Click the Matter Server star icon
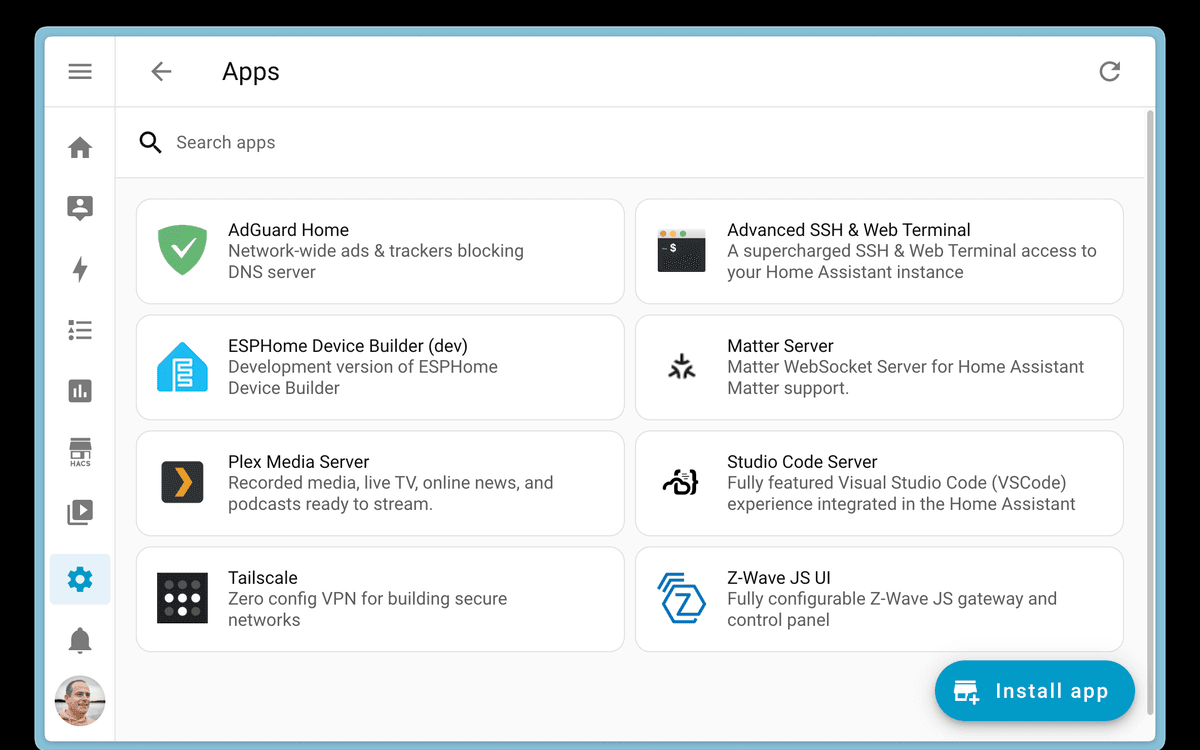 point(682,367)
